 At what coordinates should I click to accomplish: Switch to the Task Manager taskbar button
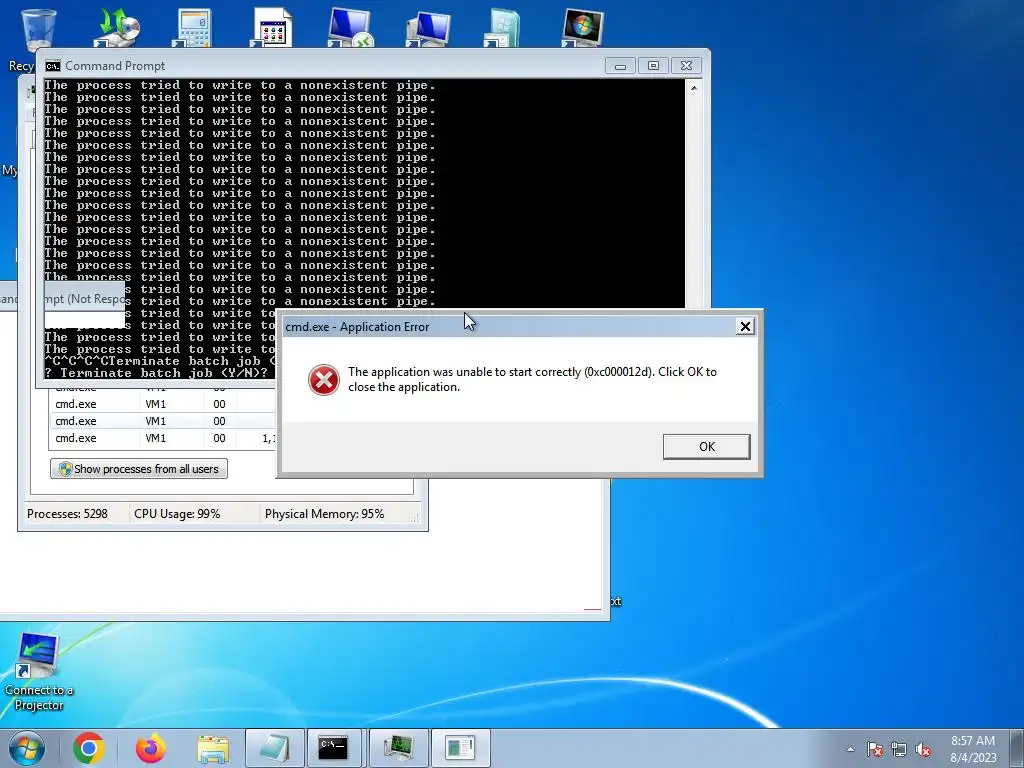pos(398,748)
